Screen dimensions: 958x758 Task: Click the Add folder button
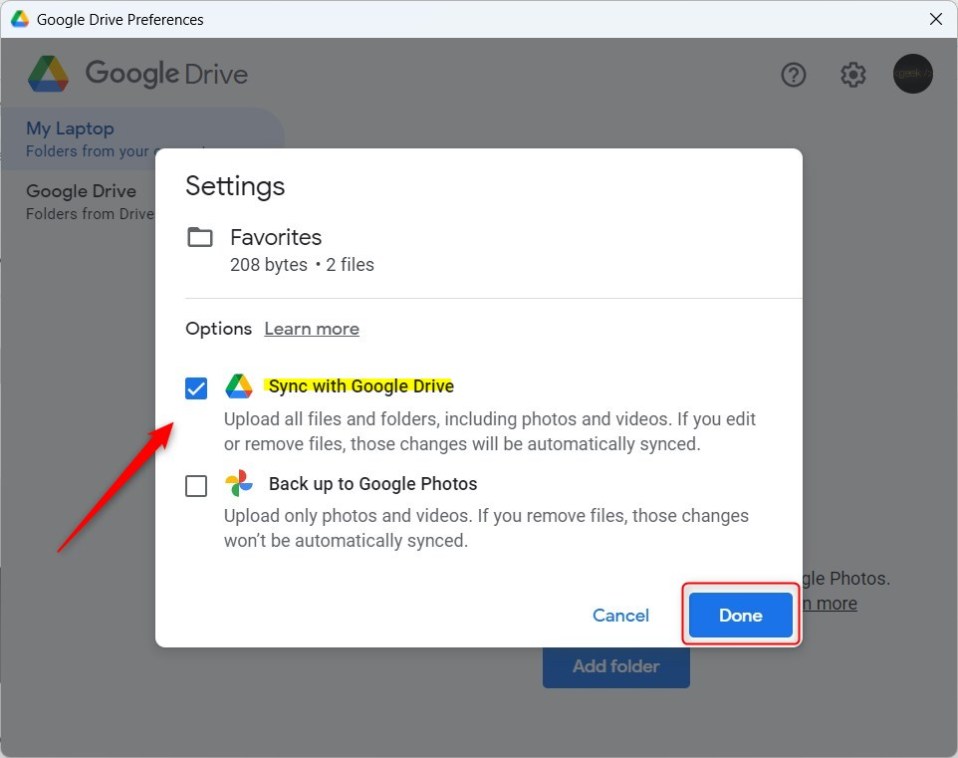pyautogui.click(x=616, y=666)
